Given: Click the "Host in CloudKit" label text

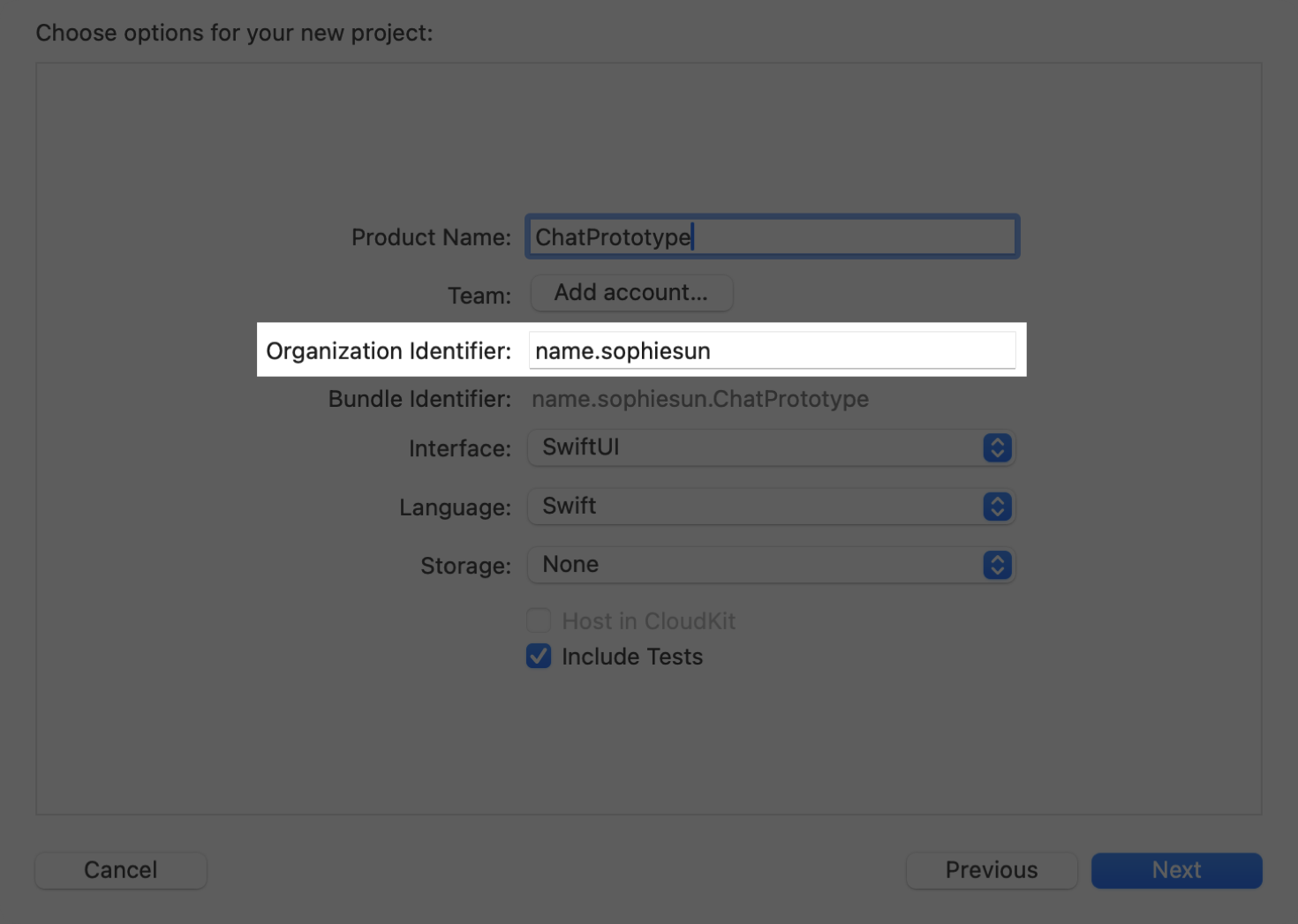Looking at the screenshot, I should (x=648, y=621).
